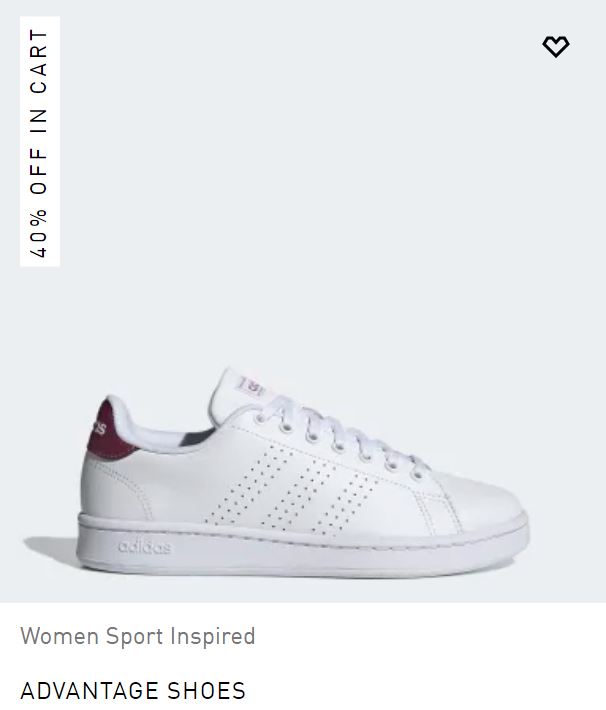Click the 40% OFF IN CART badge
Viewport: 606px width, 710px height.
[40, 142]
